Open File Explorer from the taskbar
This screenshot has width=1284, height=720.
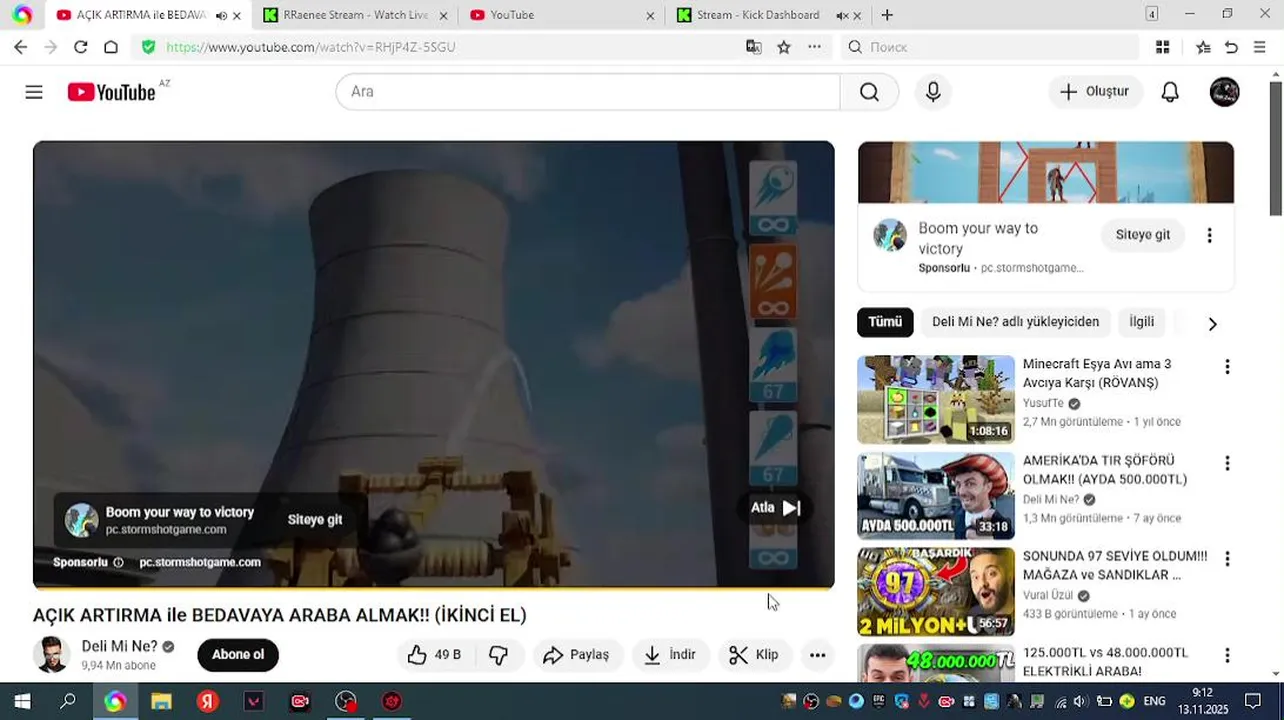[161, 701]
